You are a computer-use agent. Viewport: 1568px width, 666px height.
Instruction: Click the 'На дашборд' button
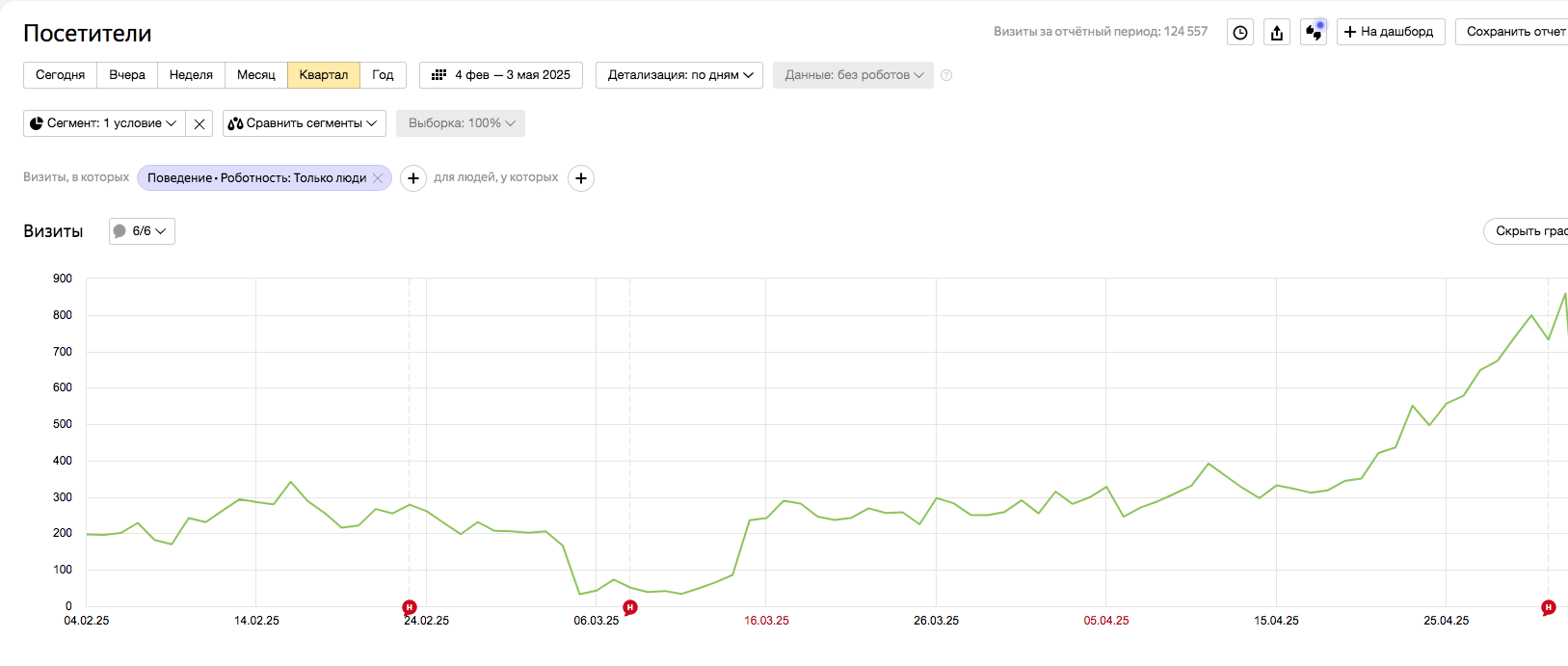click(x=1390, y=32)
